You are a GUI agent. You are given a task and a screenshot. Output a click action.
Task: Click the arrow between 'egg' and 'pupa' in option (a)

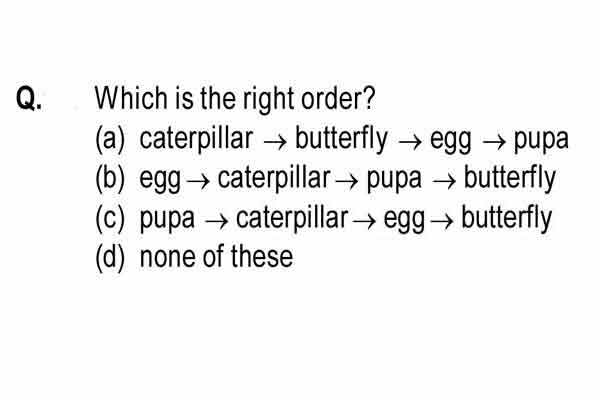pyautogui.click(x=494, y=142)
